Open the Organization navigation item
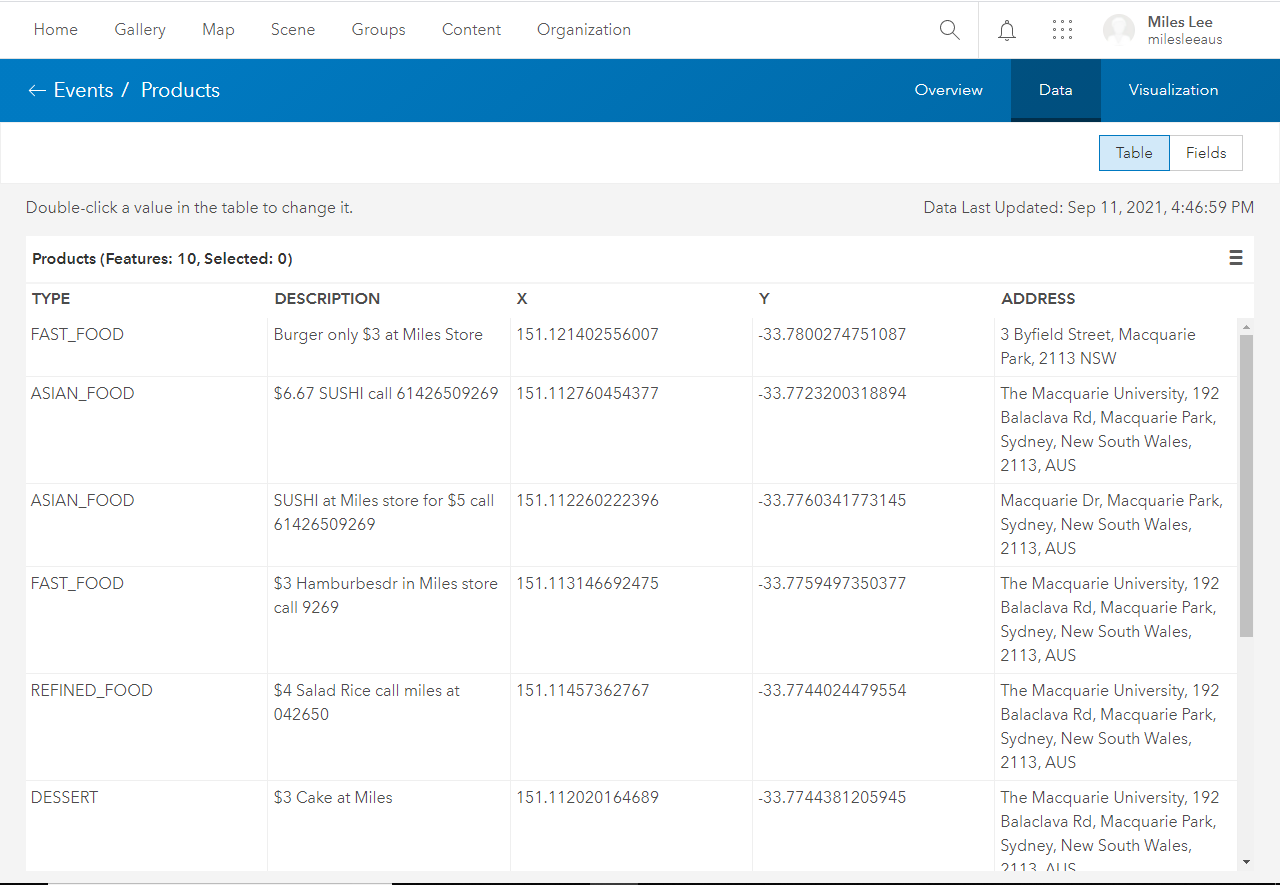Viewport: 1280px width, 885px height. 584,30
